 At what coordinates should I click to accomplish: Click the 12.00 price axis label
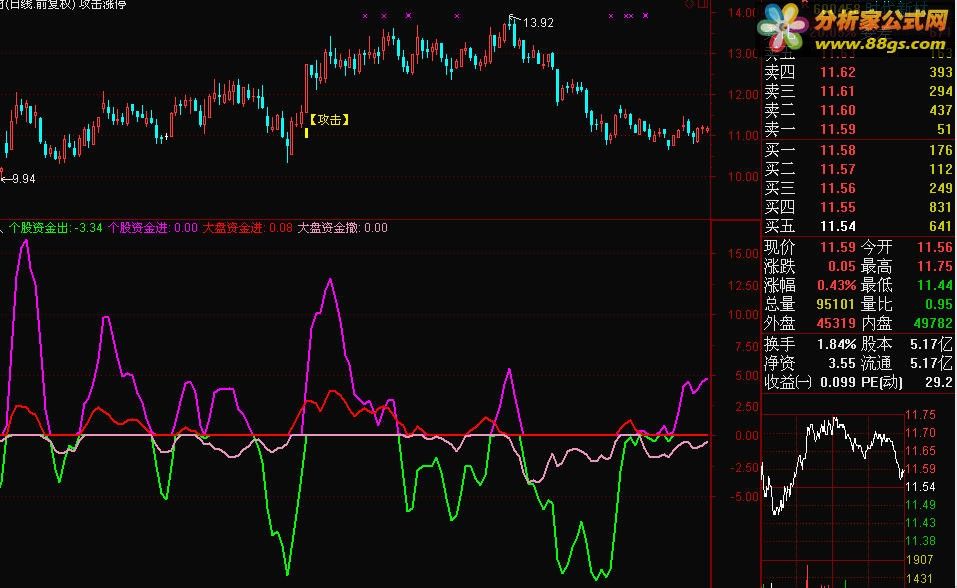[742, 95]
